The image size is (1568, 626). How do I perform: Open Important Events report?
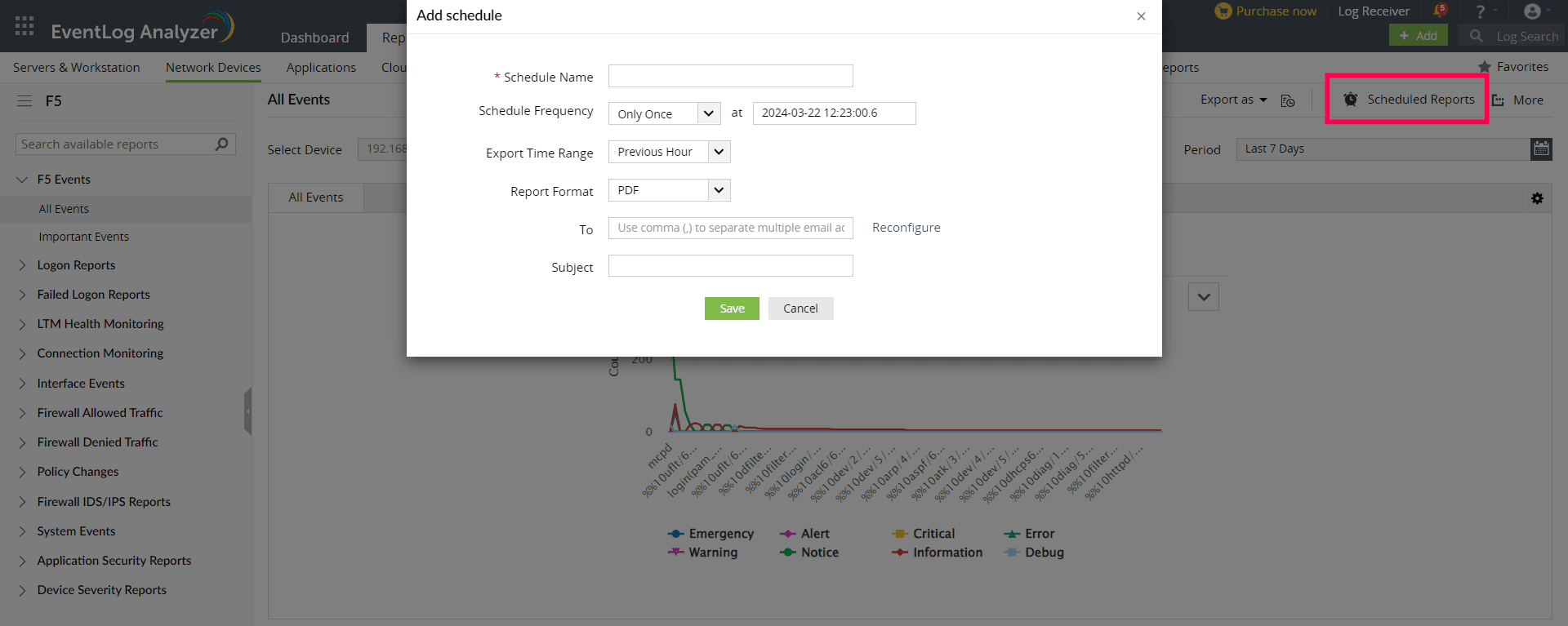83,237
